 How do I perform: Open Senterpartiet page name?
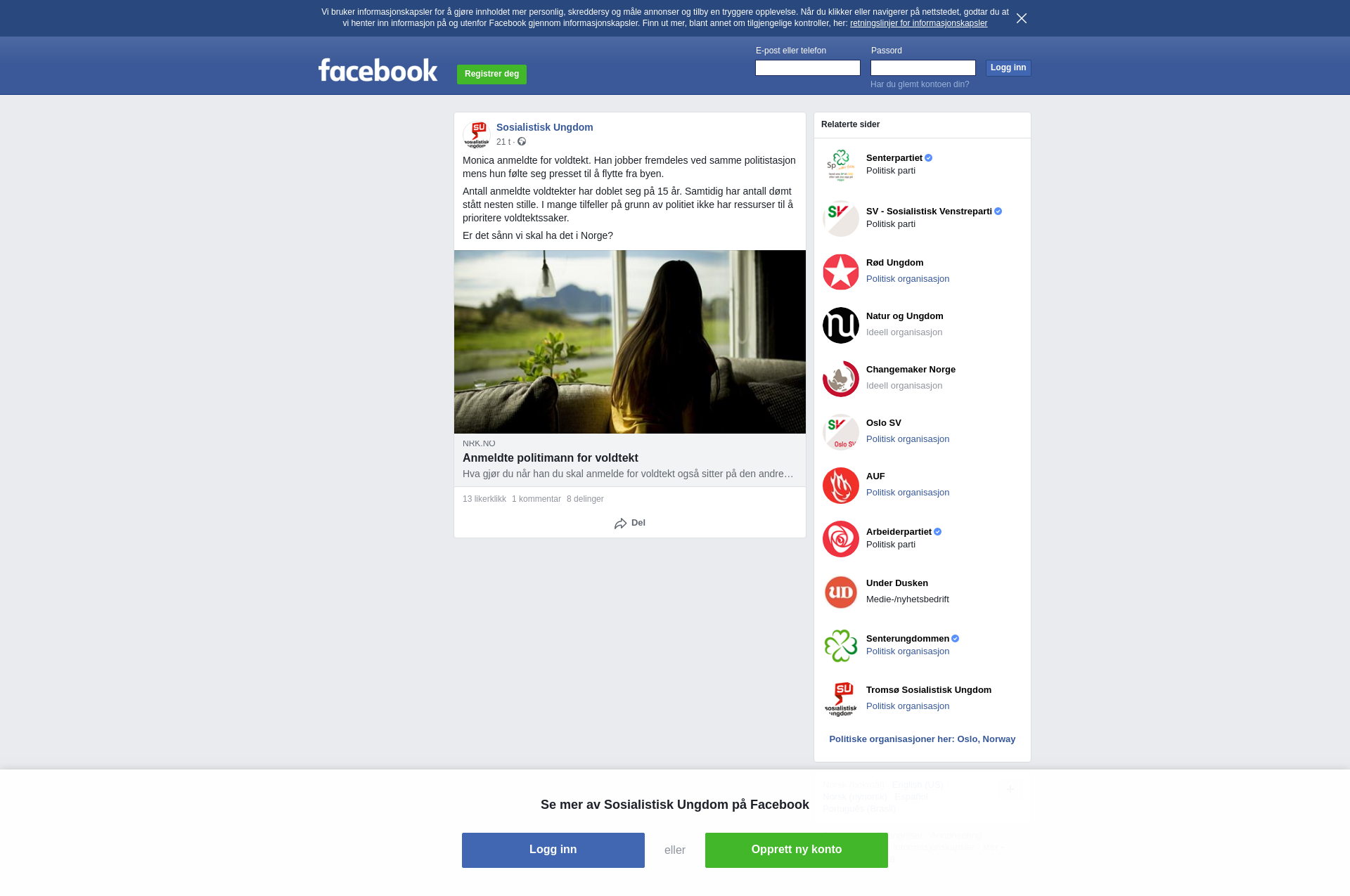894,158
